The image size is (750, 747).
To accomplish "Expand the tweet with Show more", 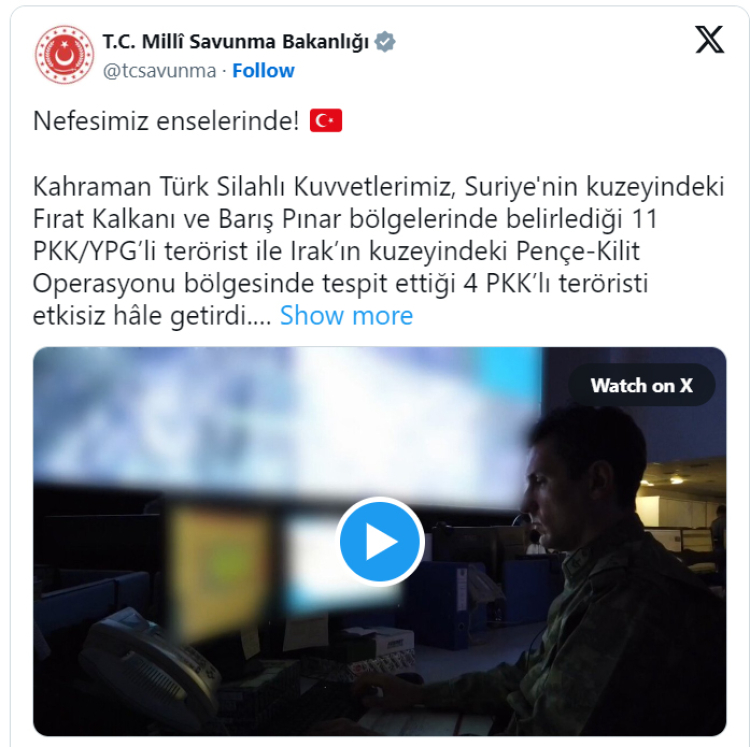I will (346, 316).
